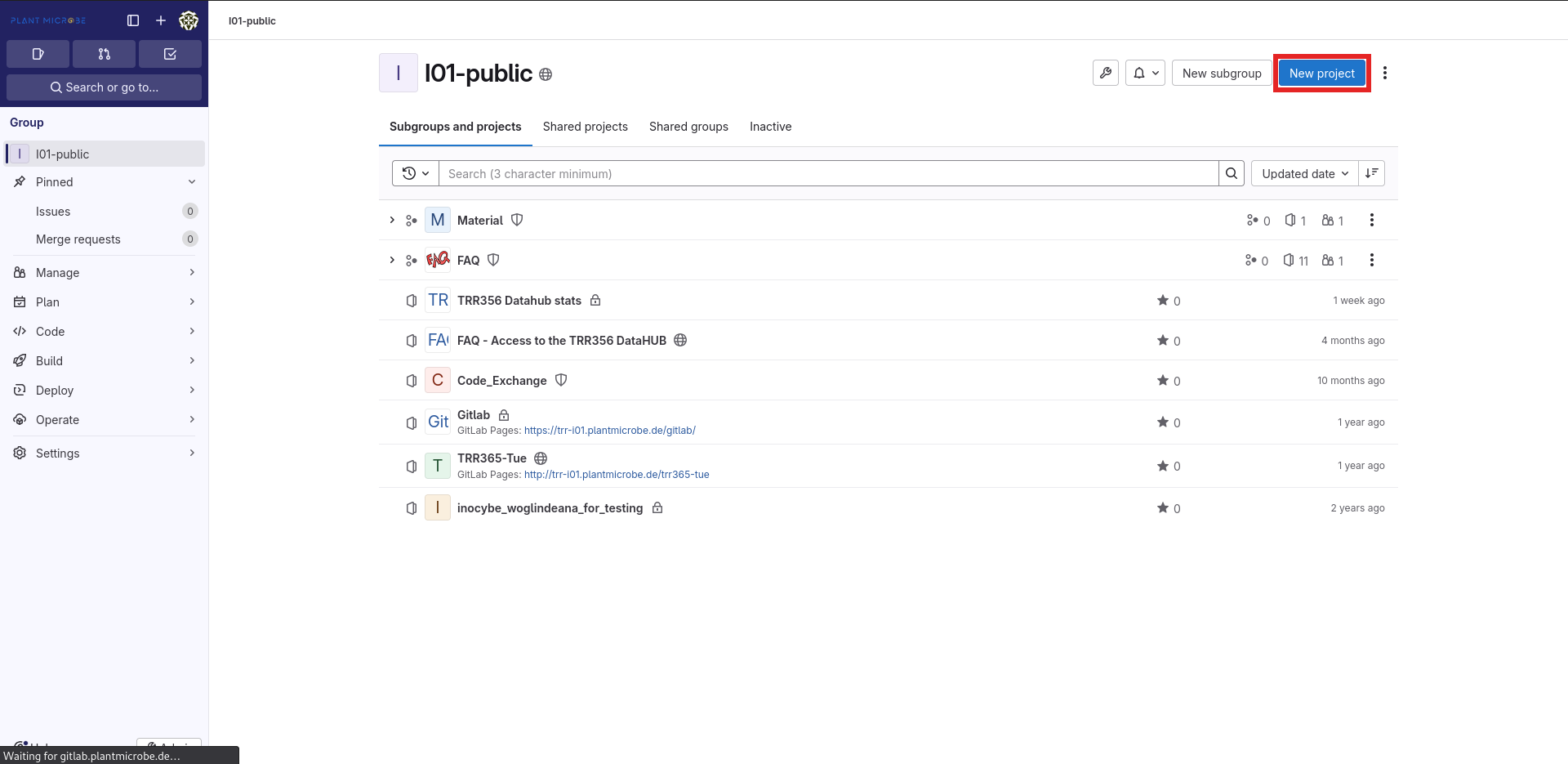Open Merge requests in sidebar
The width and height of the screenshot is (1568, 764).
click(104, 239)
